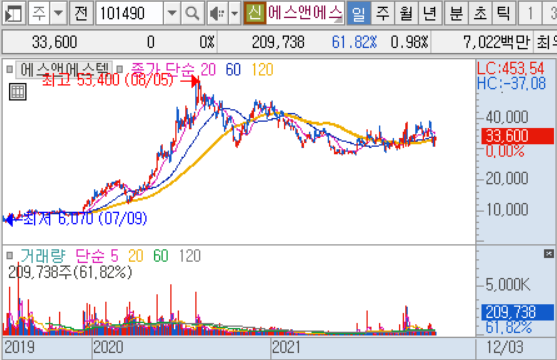The height and width of the screenshot is (360, 557).
Task: Toggle the square marker beside 종가 단순 label
Action: click(x=120, y=69)
